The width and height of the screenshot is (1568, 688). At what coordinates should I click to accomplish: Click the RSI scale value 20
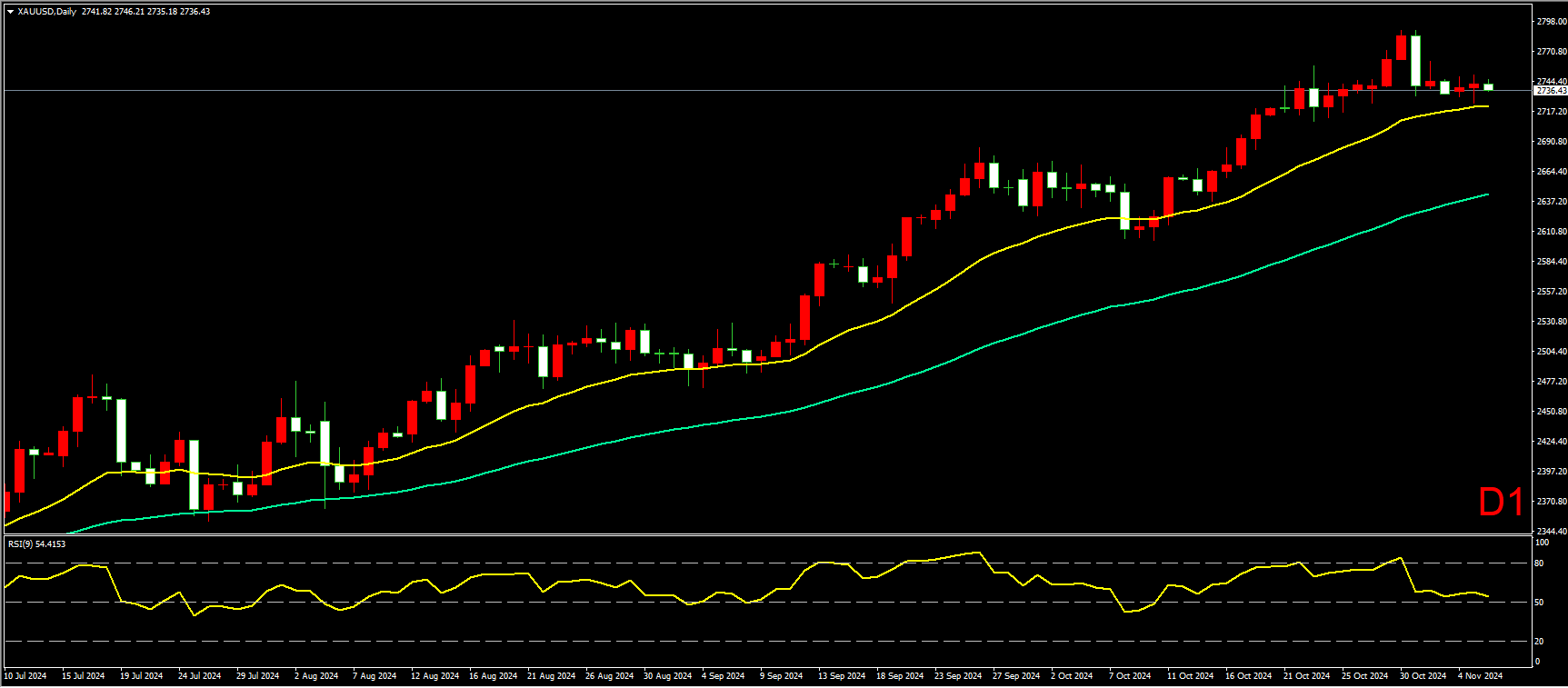tap(1539, 642)
